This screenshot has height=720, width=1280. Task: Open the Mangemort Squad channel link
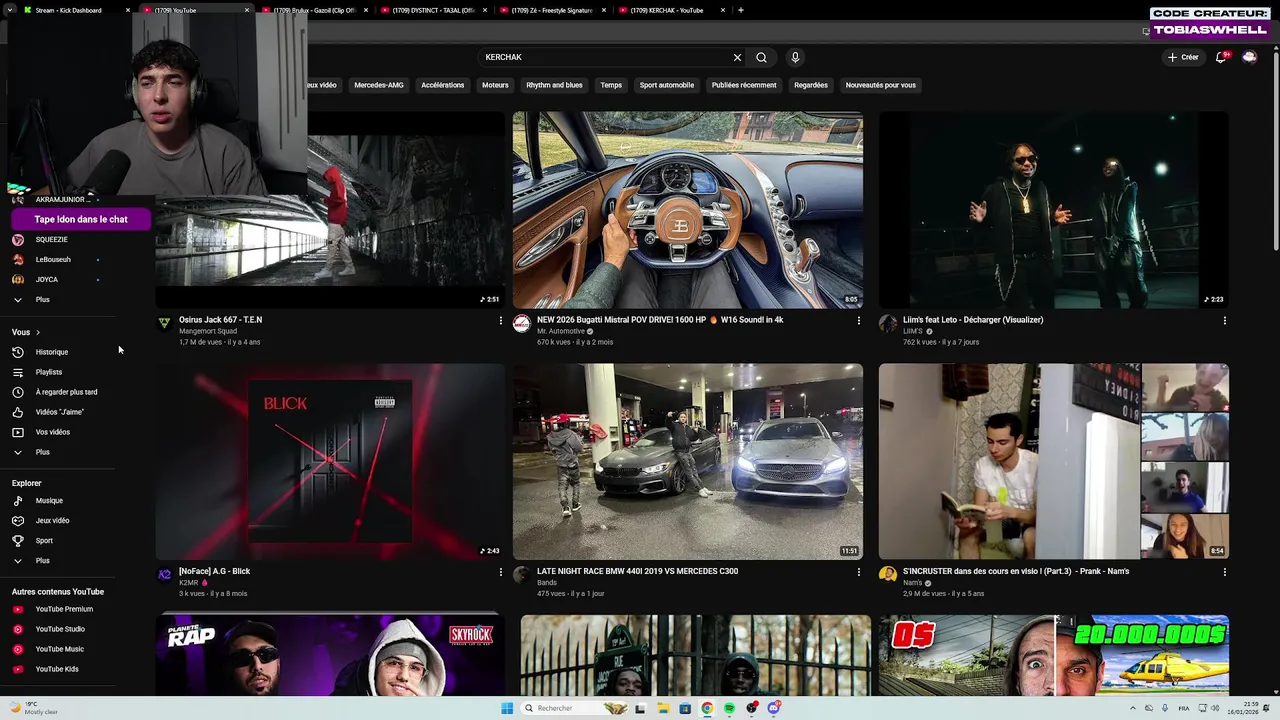tap(208, 331)
